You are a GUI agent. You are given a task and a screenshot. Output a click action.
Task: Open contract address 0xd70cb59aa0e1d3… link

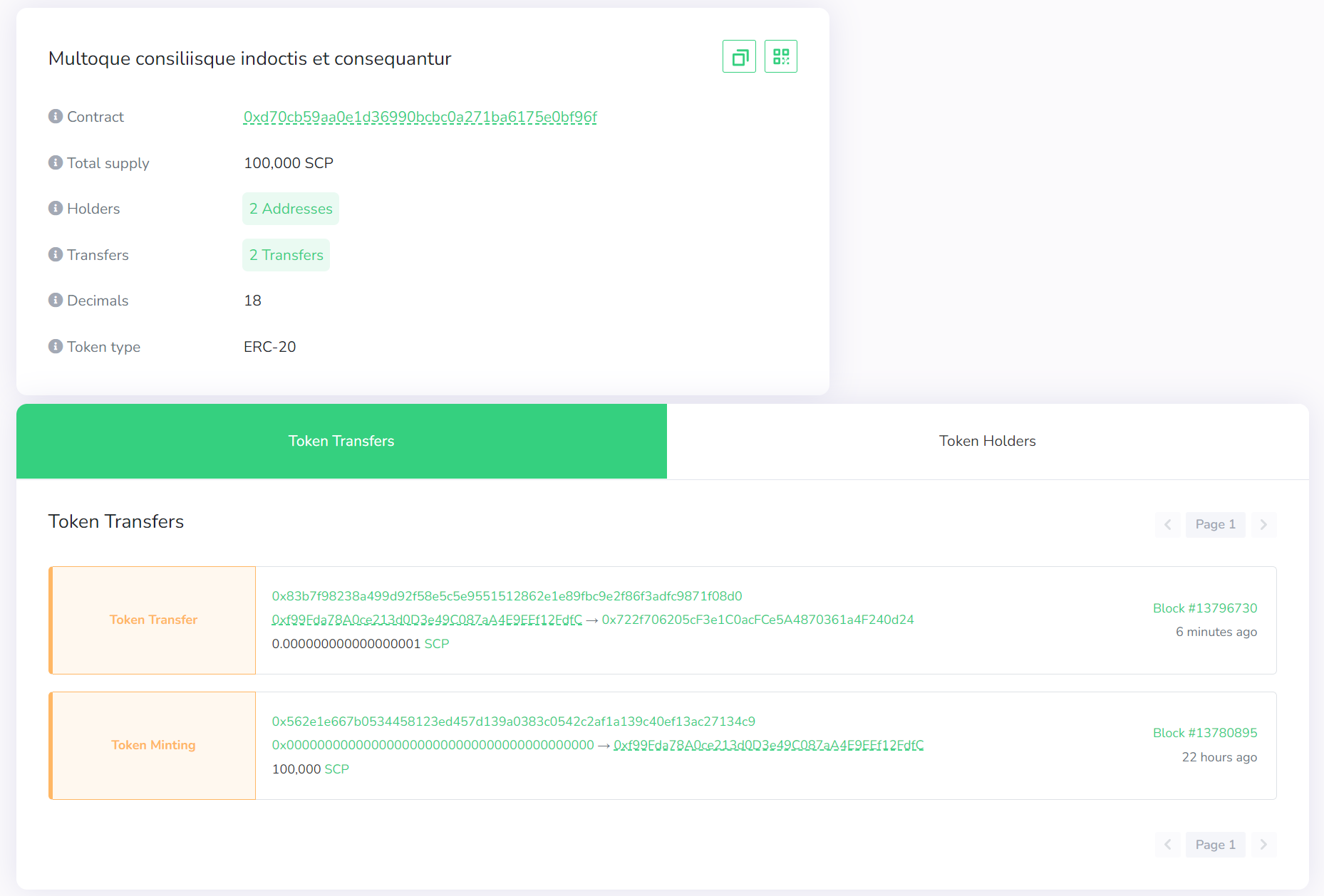click(420, 117)
